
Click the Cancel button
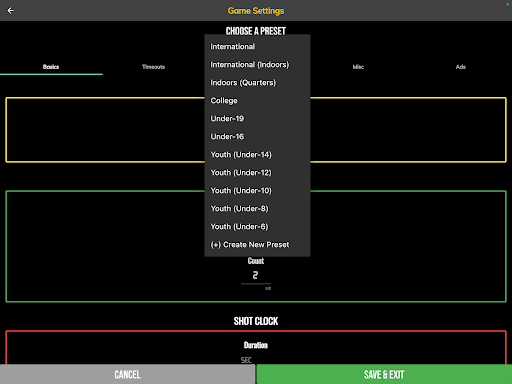coord(127,374)
